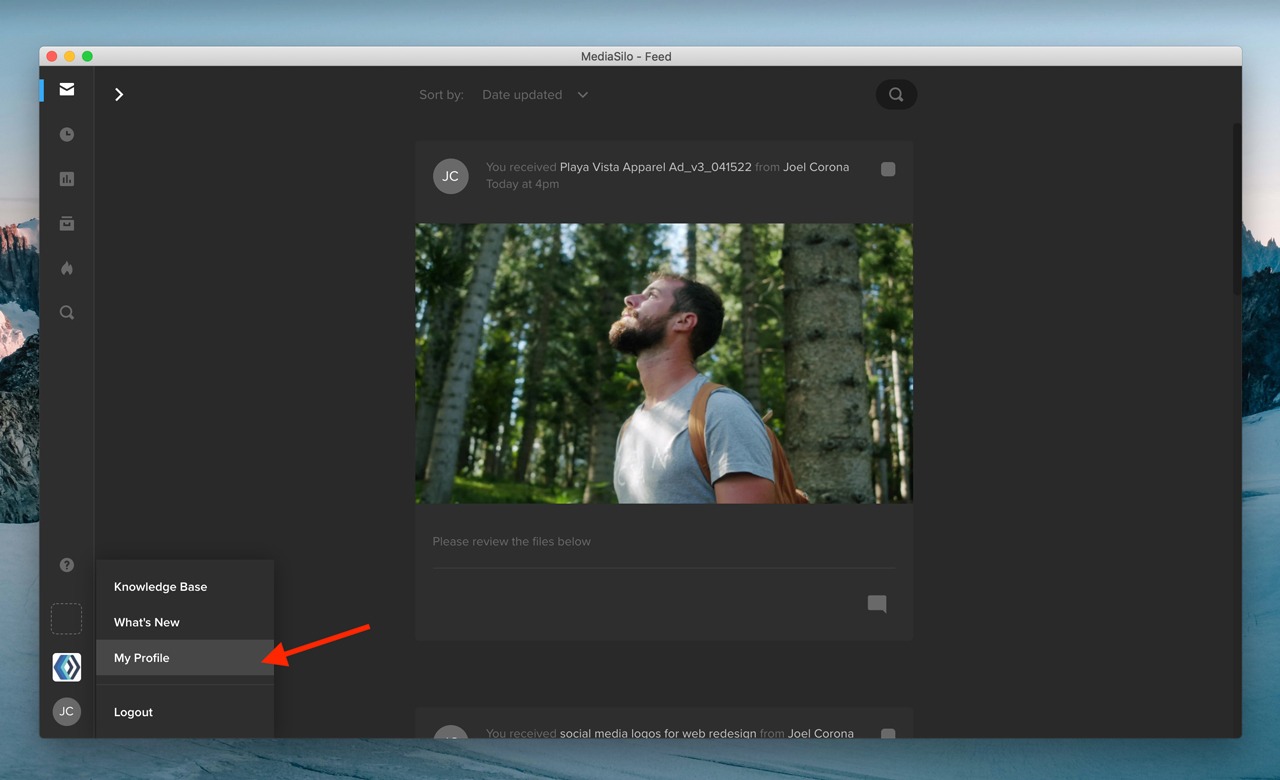Open the Date updated sort dropdown
The height and width of the screenshot is (780, 1280).
pos(535,95)
